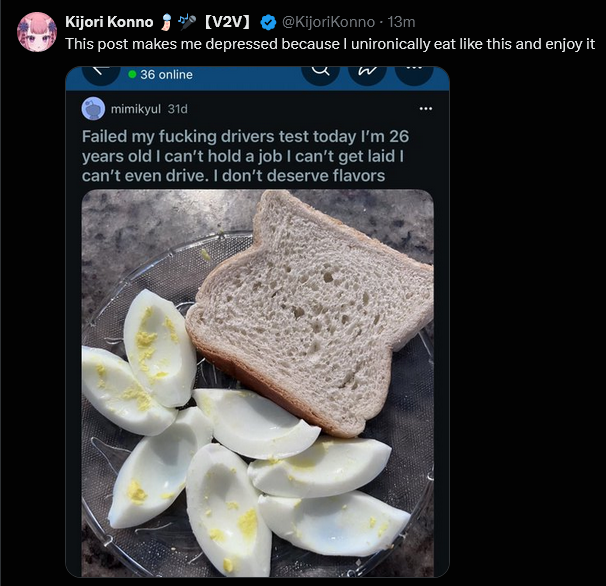Click the 13m tweet timestamp
The width and height of the screenshot is (606, 586).
pyautogui.click(x=402, y=22)
